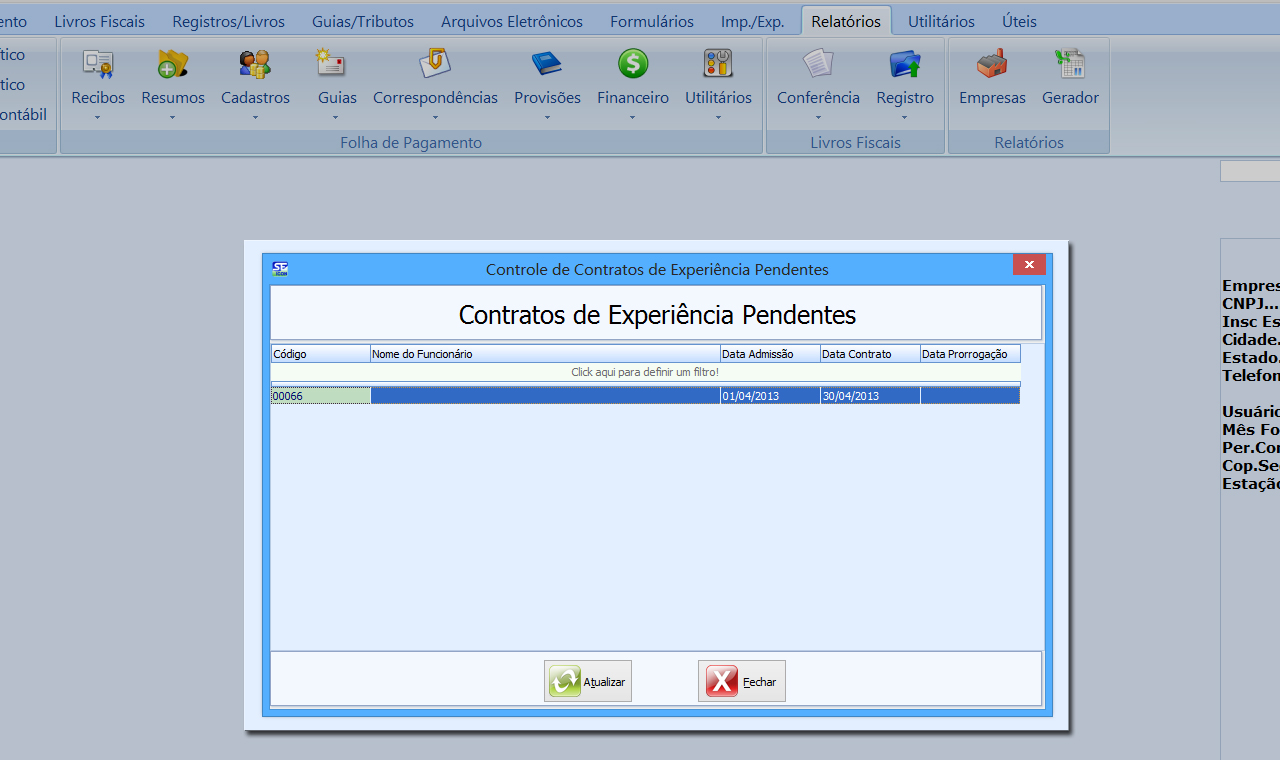Viewport: 1280px width, 760px height.
Task: Sort by the Data Admissão column header
Action: [770, 354]
